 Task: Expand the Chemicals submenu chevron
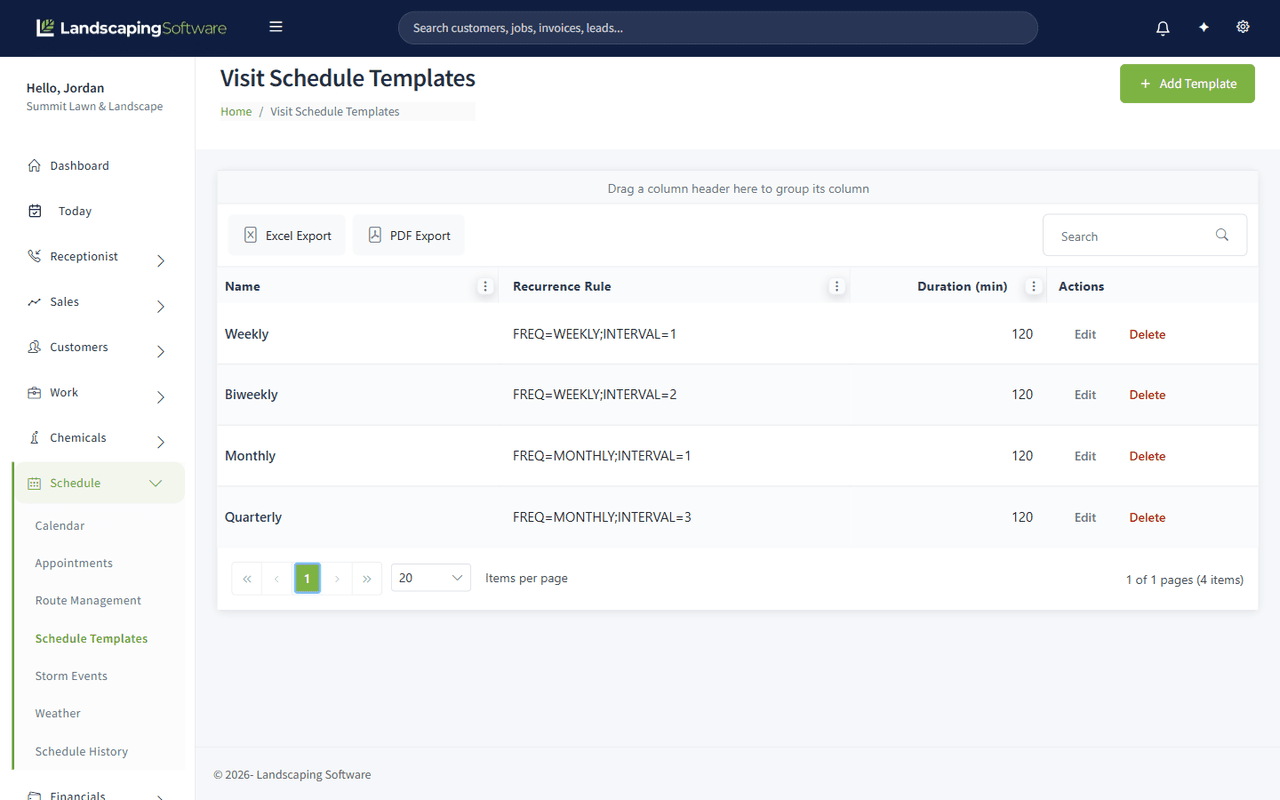[x=161, y=442]
